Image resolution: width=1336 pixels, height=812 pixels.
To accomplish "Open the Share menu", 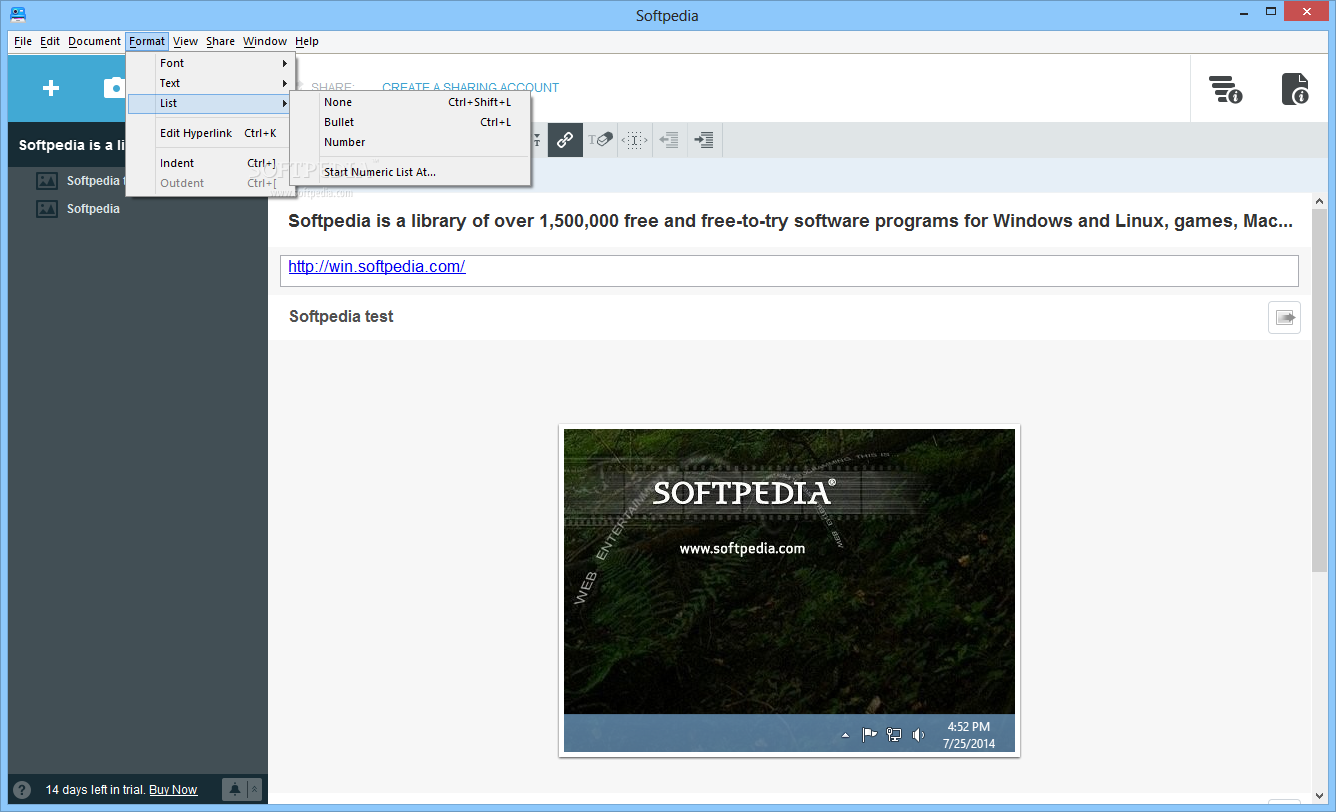I will tap(220, 41).
